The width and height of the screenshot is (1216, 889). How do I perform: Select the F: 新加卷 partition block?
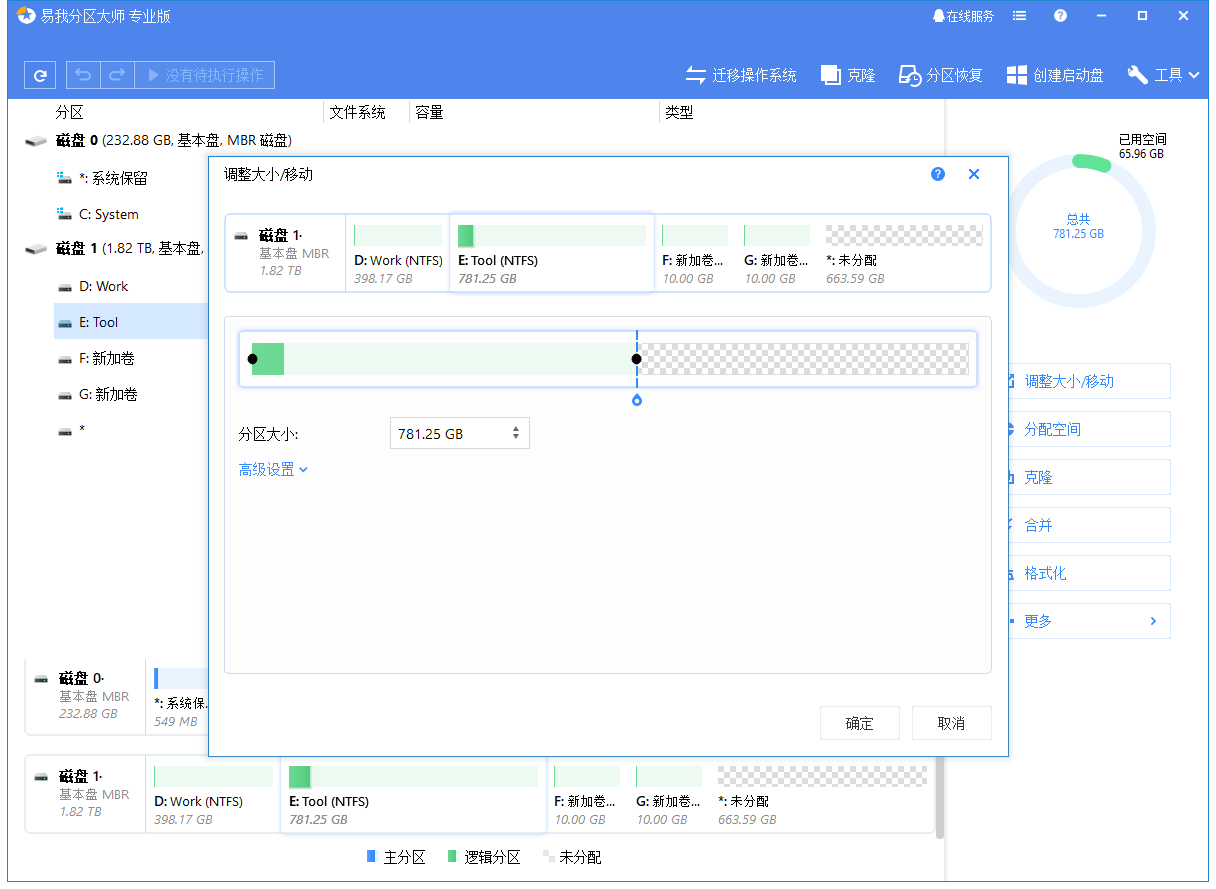coord(694,252)
